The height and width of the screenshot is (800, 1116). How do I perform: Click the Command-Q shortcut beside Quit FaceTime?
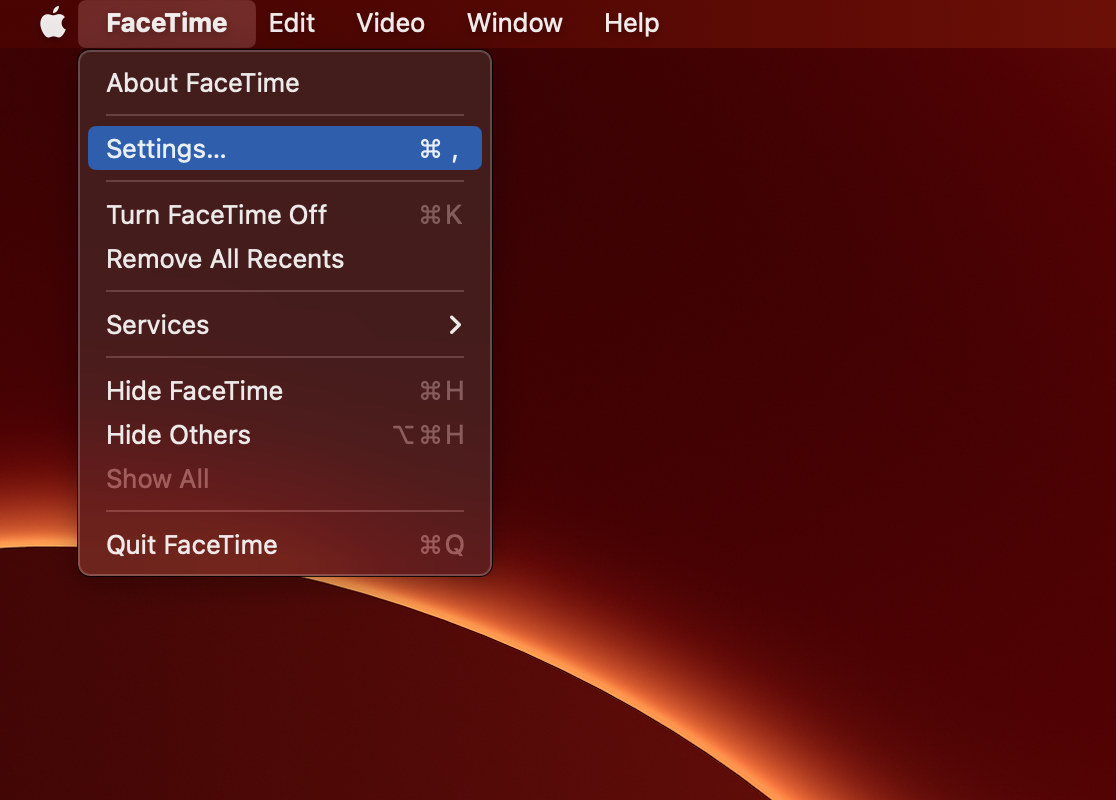point(439,544)
